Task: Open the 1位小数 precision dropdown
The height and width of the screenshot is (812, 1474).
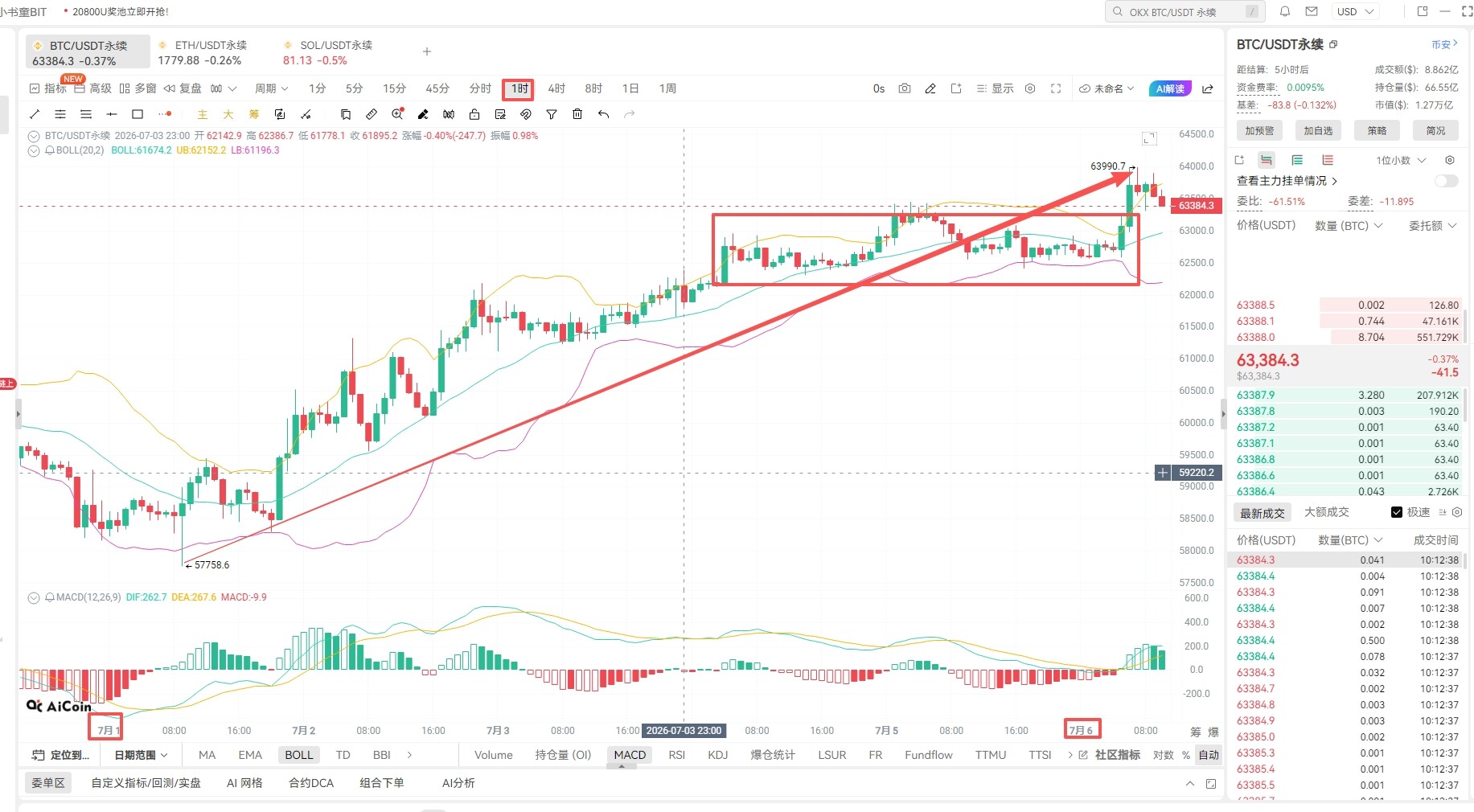Action: click(x=1401, y=160)
